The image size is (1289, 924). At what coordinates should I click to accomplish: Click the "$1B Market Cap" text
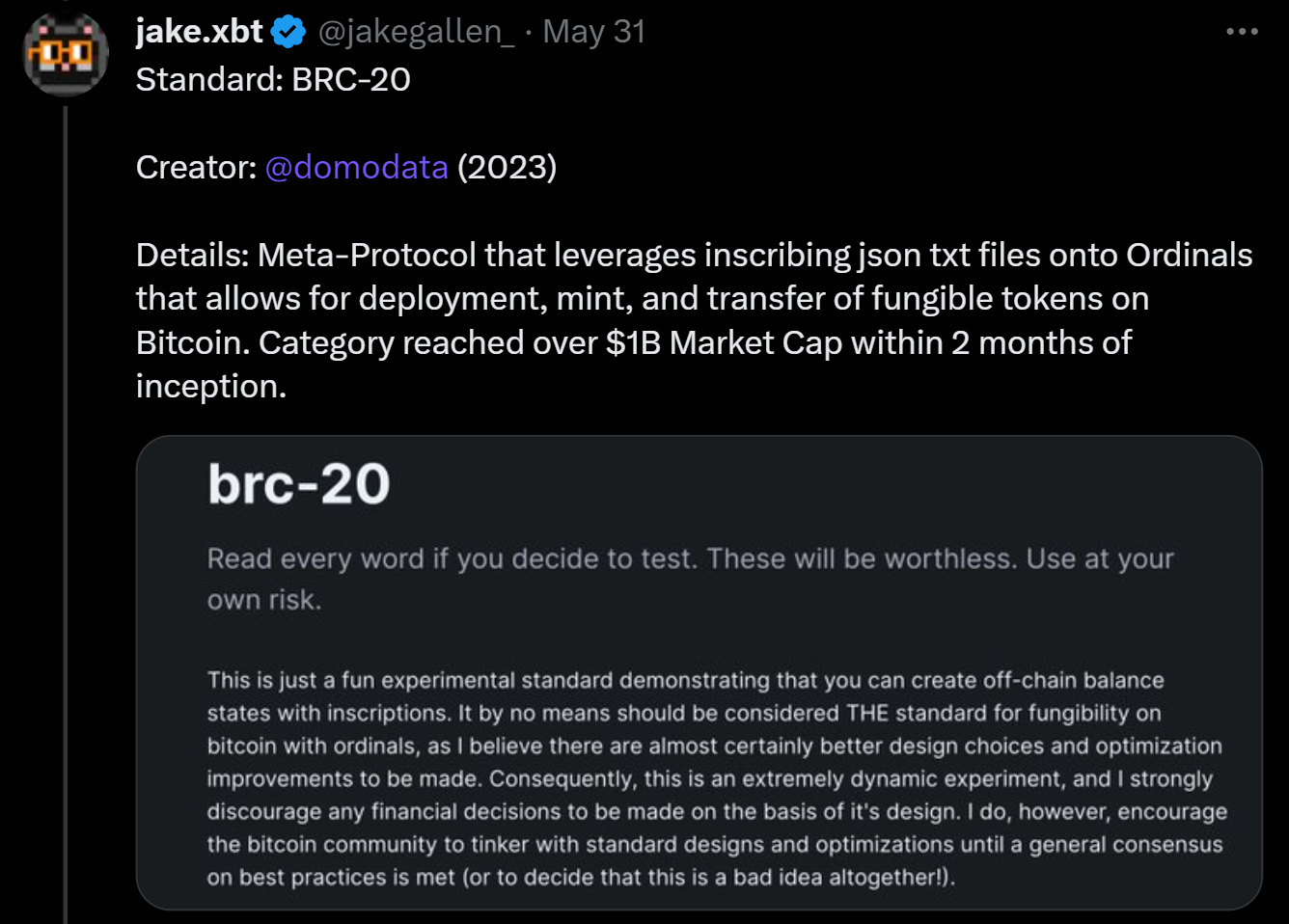pyautogui.click(x=724, y=342)
